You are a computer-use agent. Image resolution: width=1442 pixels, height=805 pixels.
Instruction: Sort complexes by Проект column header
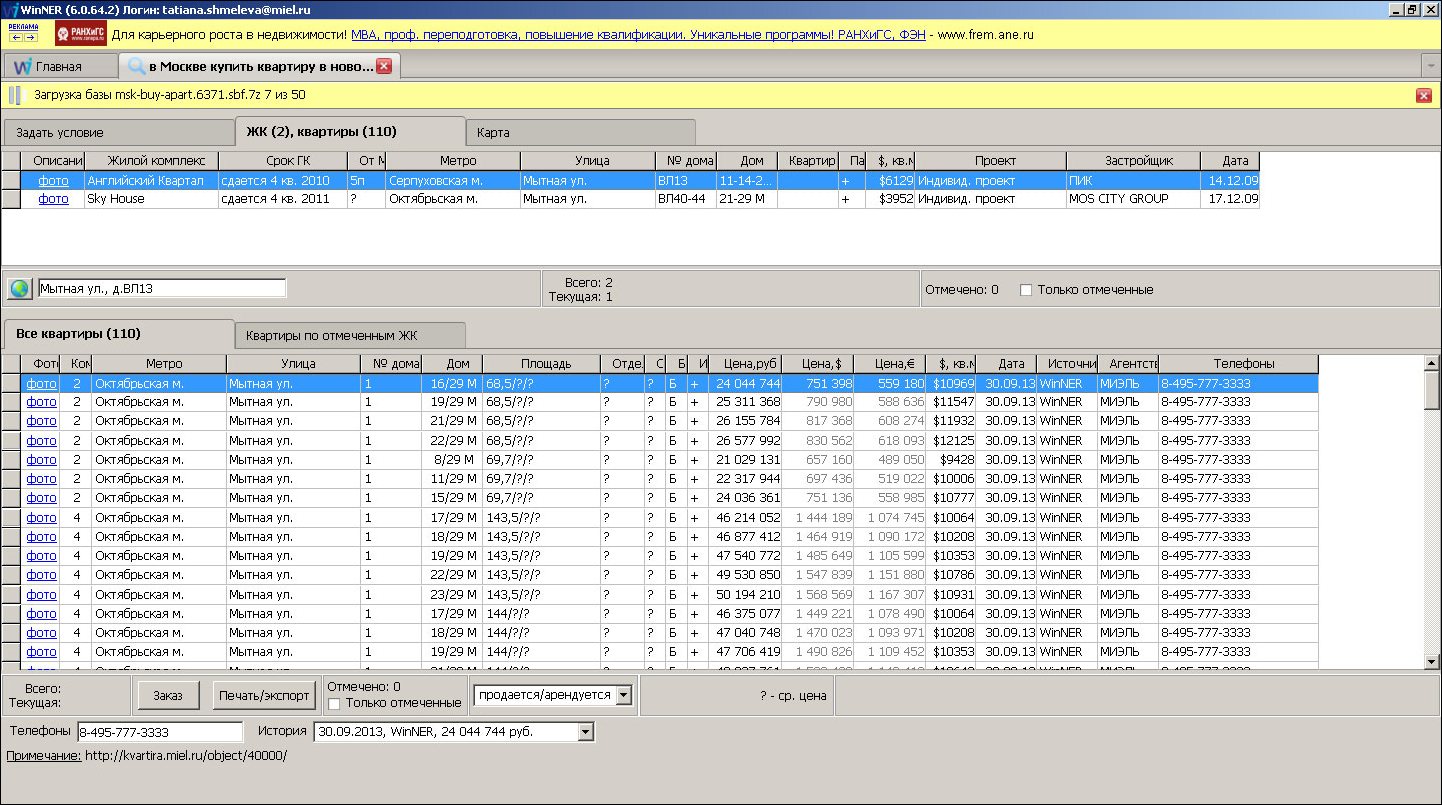click(x=991, y=161)
